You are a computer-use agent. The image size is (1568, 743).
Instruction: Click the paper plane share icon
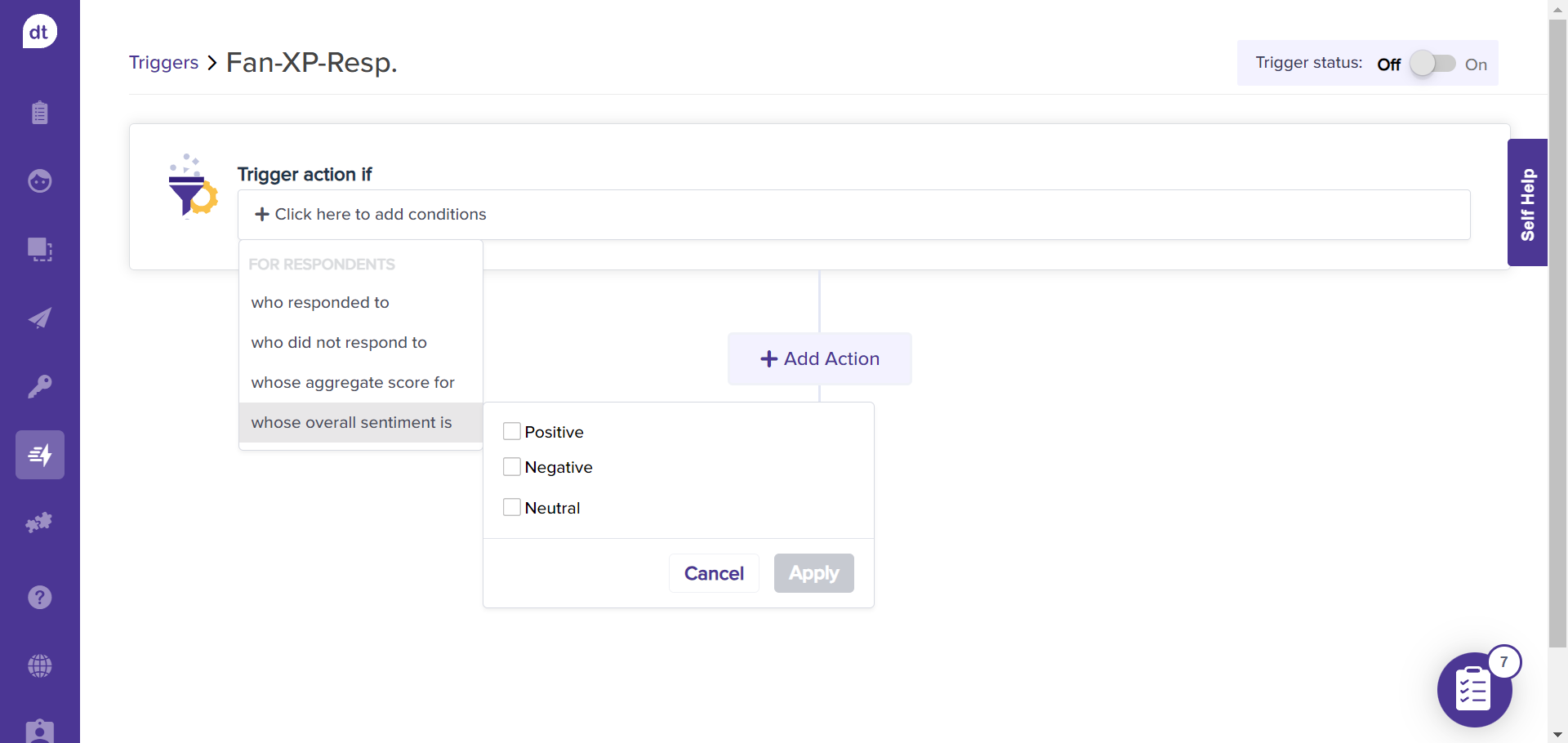[39, 318]
